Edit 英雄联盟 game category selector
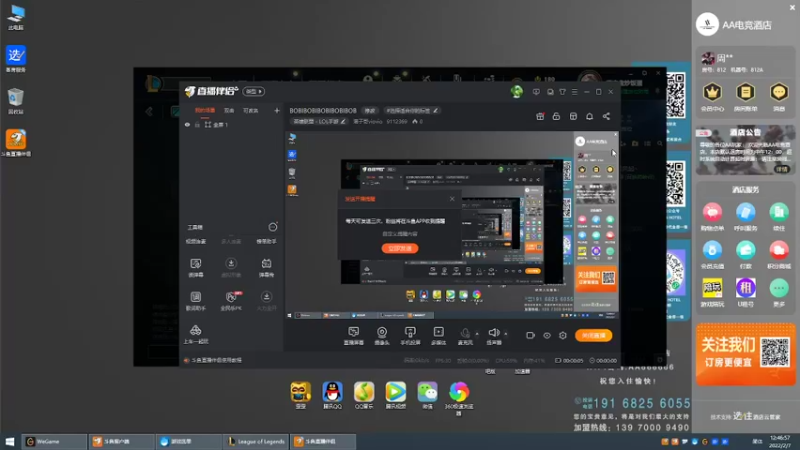 point(319,121)
